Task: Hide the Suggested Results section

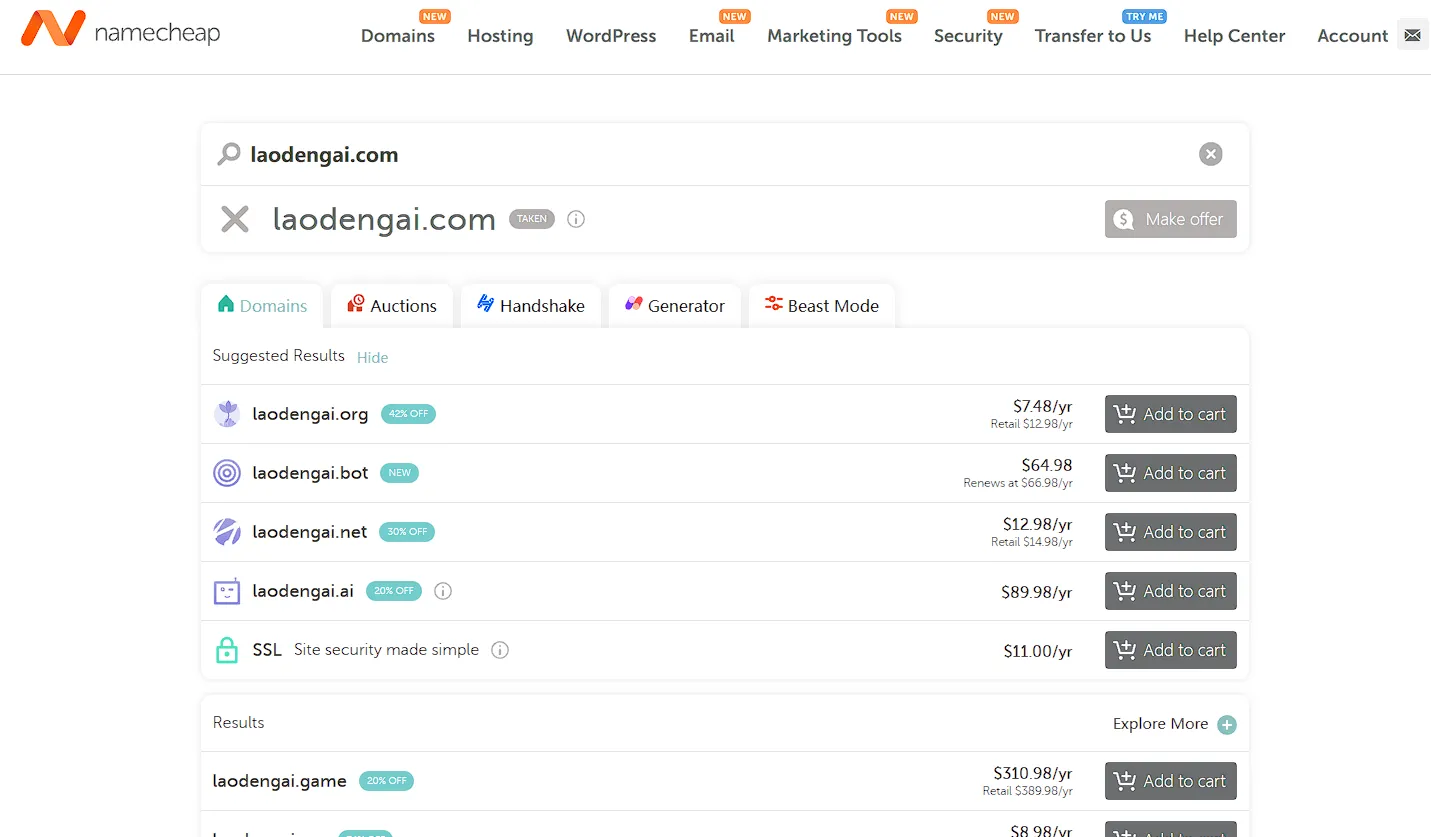Action: point(372,357)
